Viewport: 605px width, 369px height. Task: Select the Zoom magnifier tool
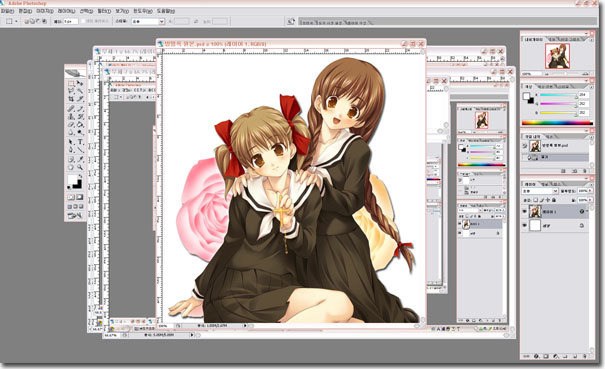click(80, 167)
